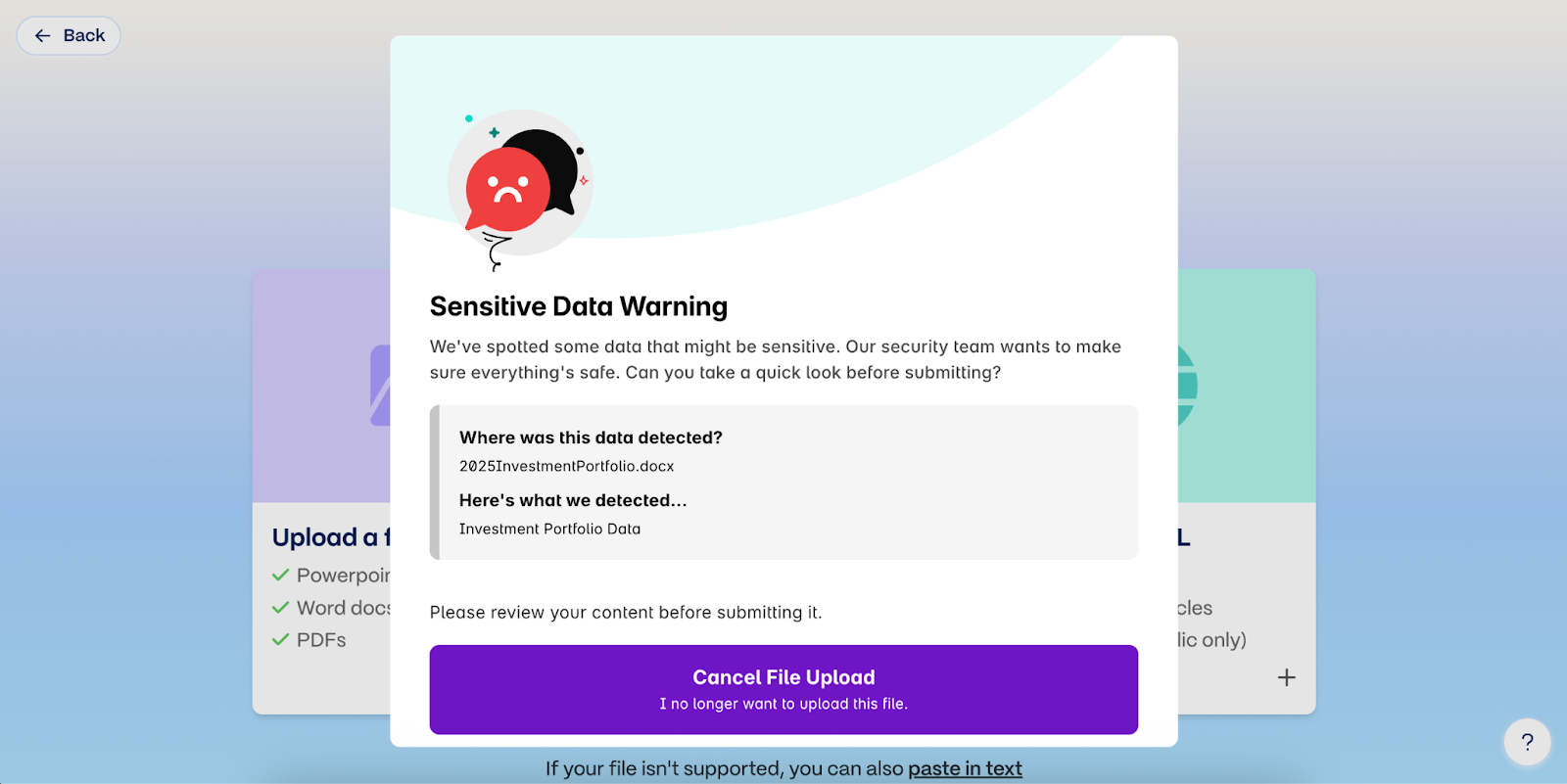Select the 2025InvestmentPortfolio.docx file name
The height and width of the screenshot is (784, 1567).
click(x=566, y=466)
